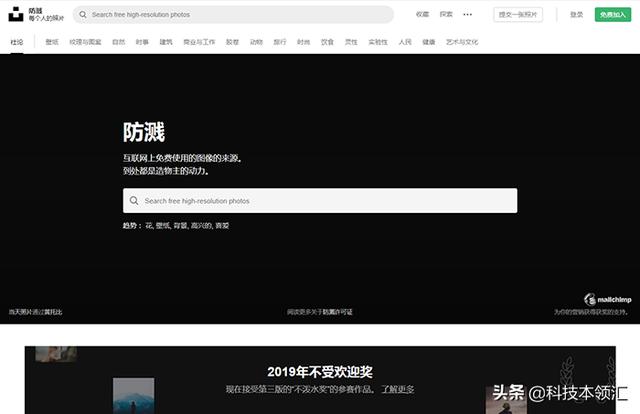Image resolution: width=640 pixels, height=414 pixels.
Task: Select the 艺术与文化 arts and culture tab
Action: pyautogui.click(x=462, y=42)
